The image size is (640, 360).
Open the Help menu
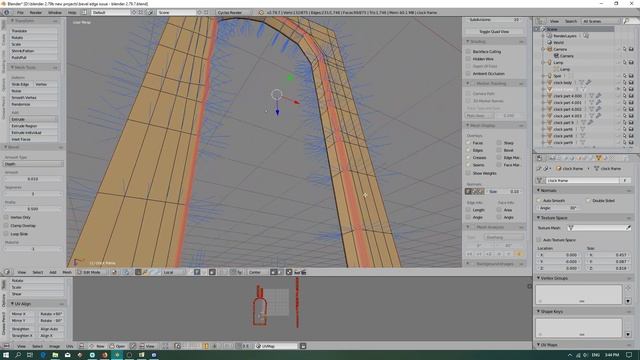72,13
